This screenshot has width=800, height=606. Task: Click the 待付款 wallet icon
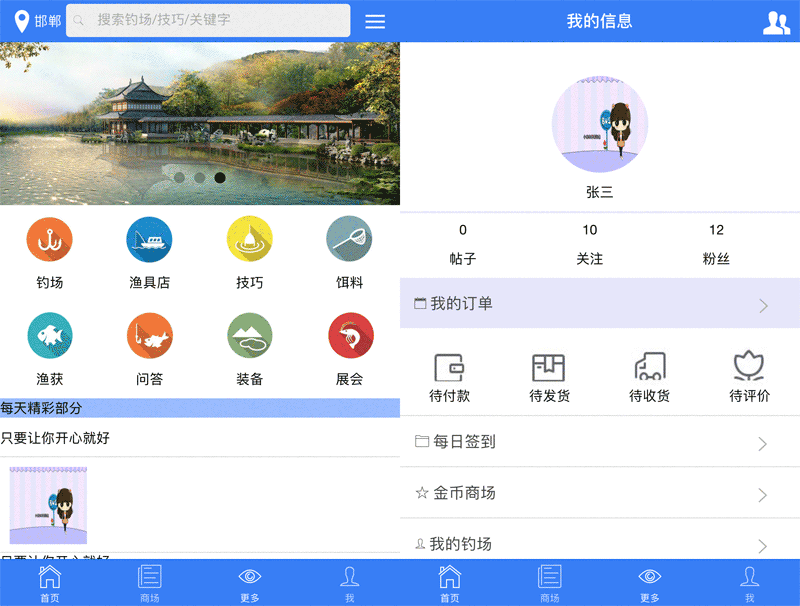click(x=449, y=367)
